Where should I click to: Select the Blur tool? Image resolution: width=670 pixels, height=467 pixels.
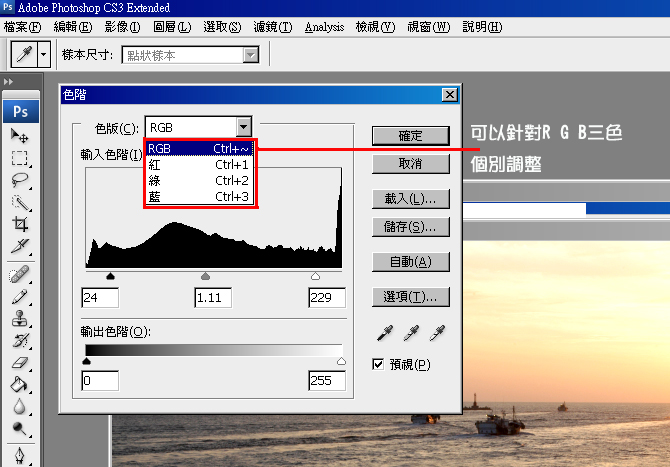coord(20,406)
